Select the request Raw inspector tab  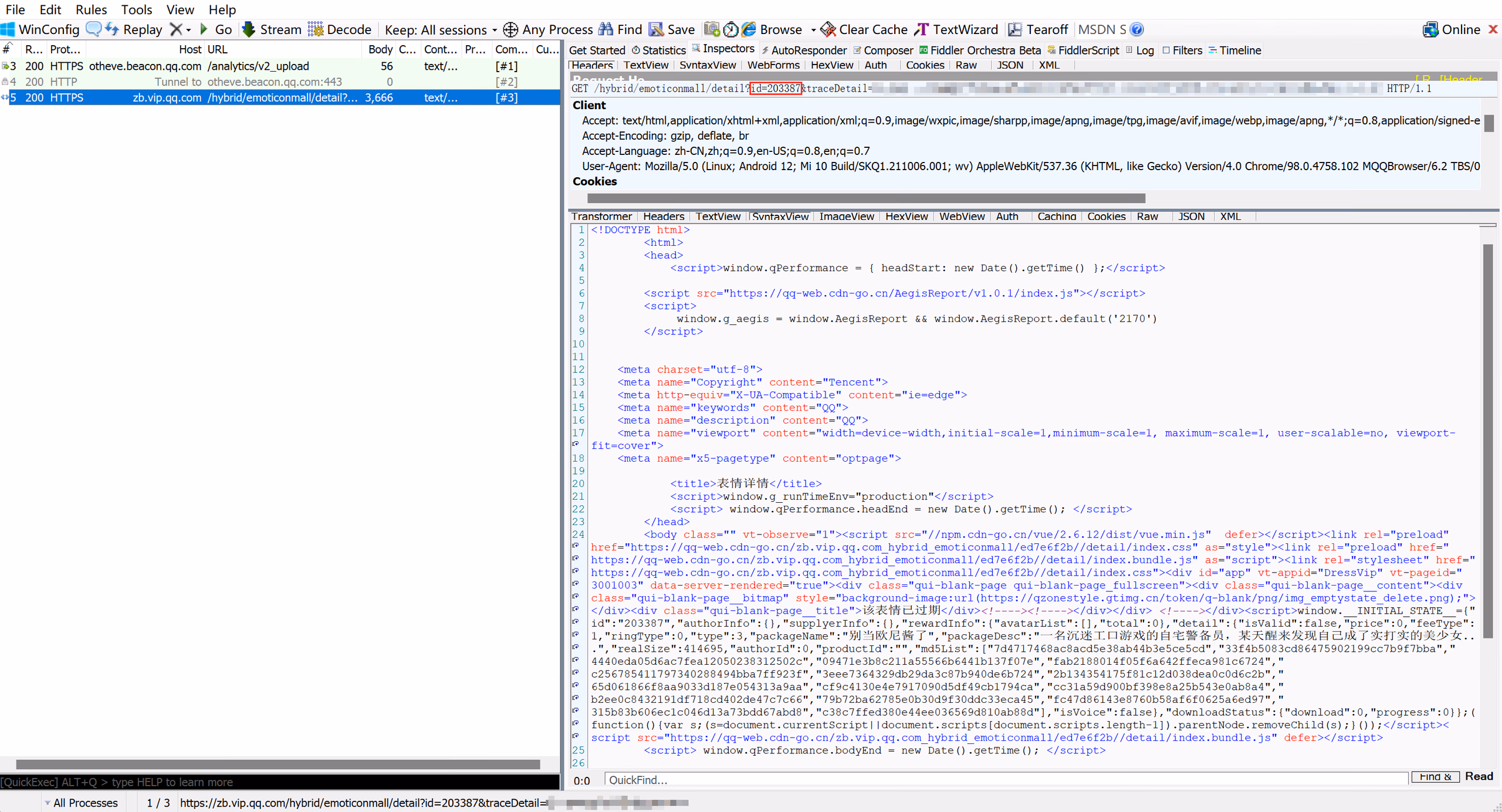(x=966, y=65)
